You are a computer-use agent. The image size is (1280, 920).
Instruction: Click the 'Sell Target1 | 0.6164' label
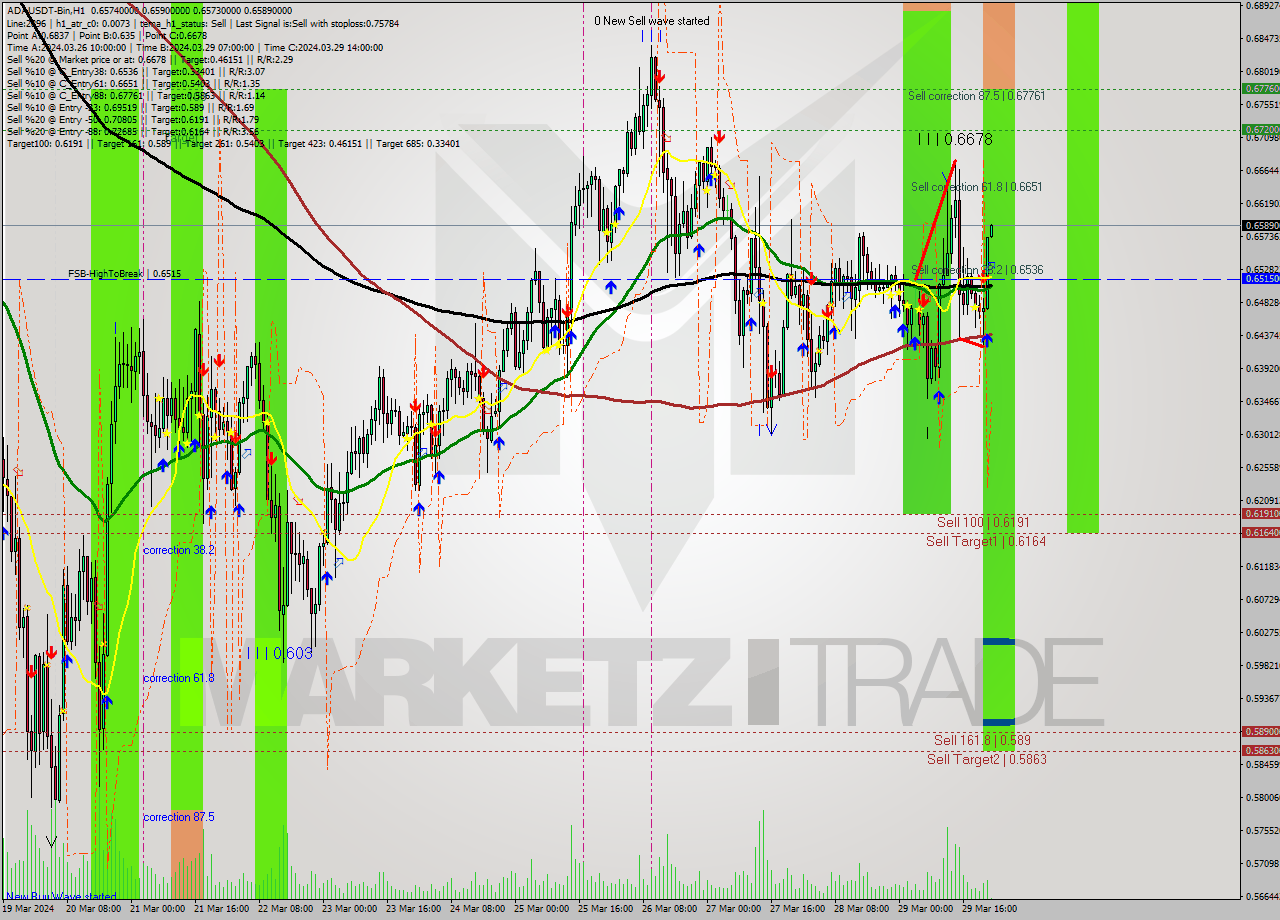point(986,541)
